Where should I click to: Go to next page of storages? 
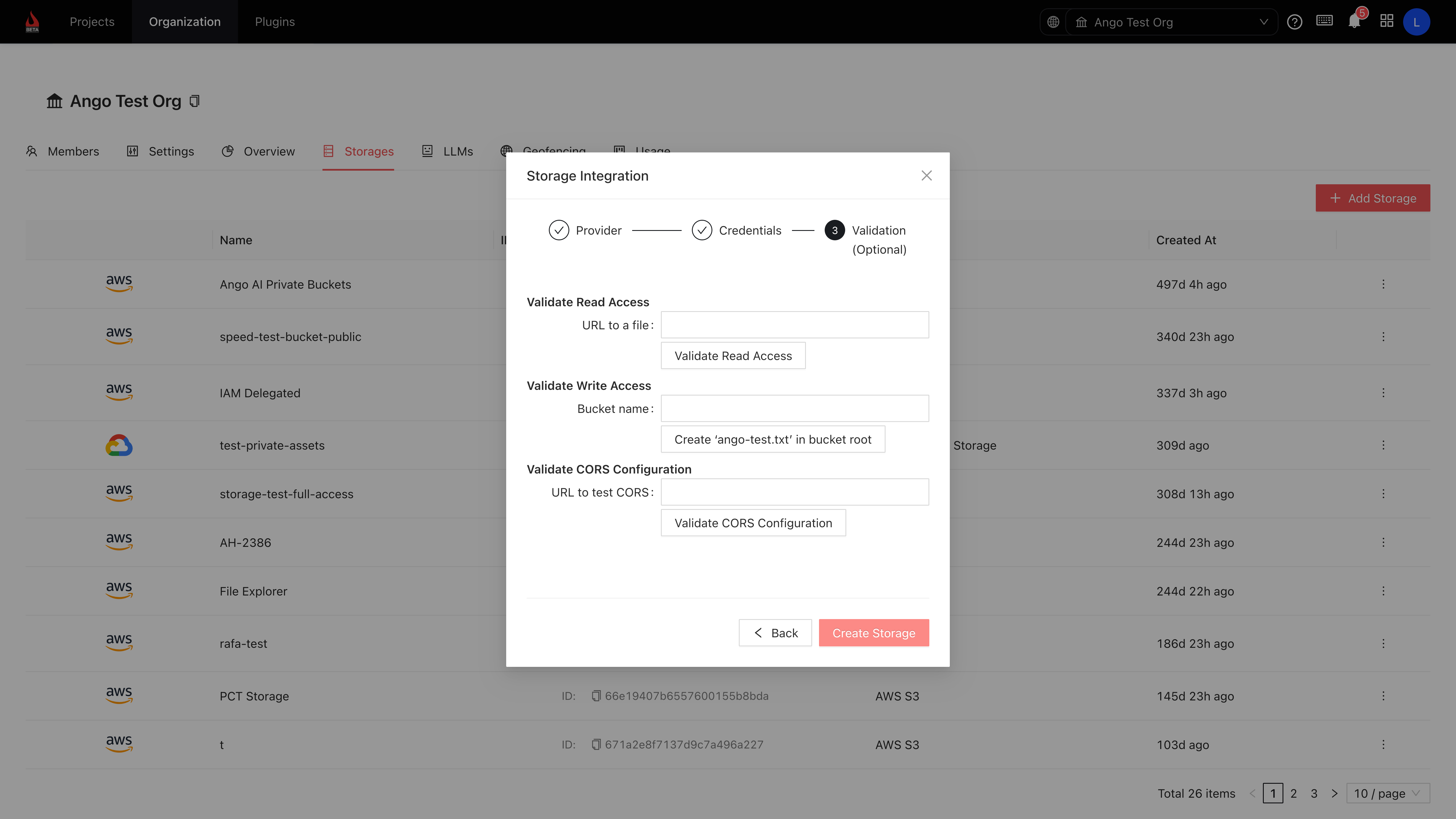1335,794
